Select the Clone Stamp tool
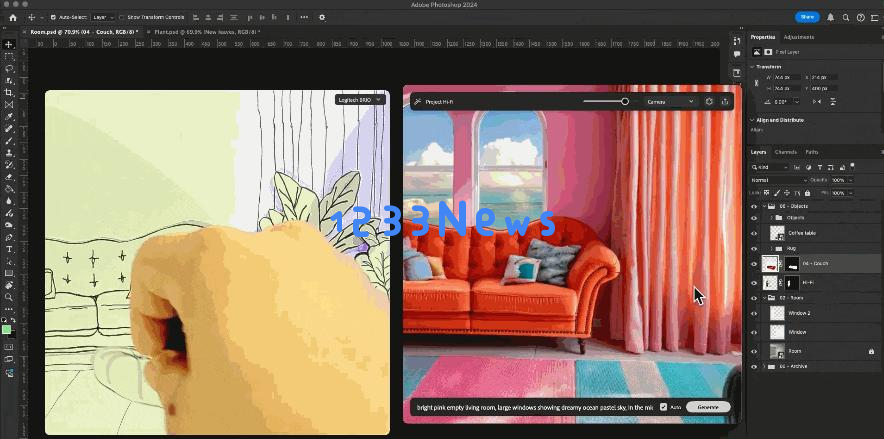 click(8, 153)
